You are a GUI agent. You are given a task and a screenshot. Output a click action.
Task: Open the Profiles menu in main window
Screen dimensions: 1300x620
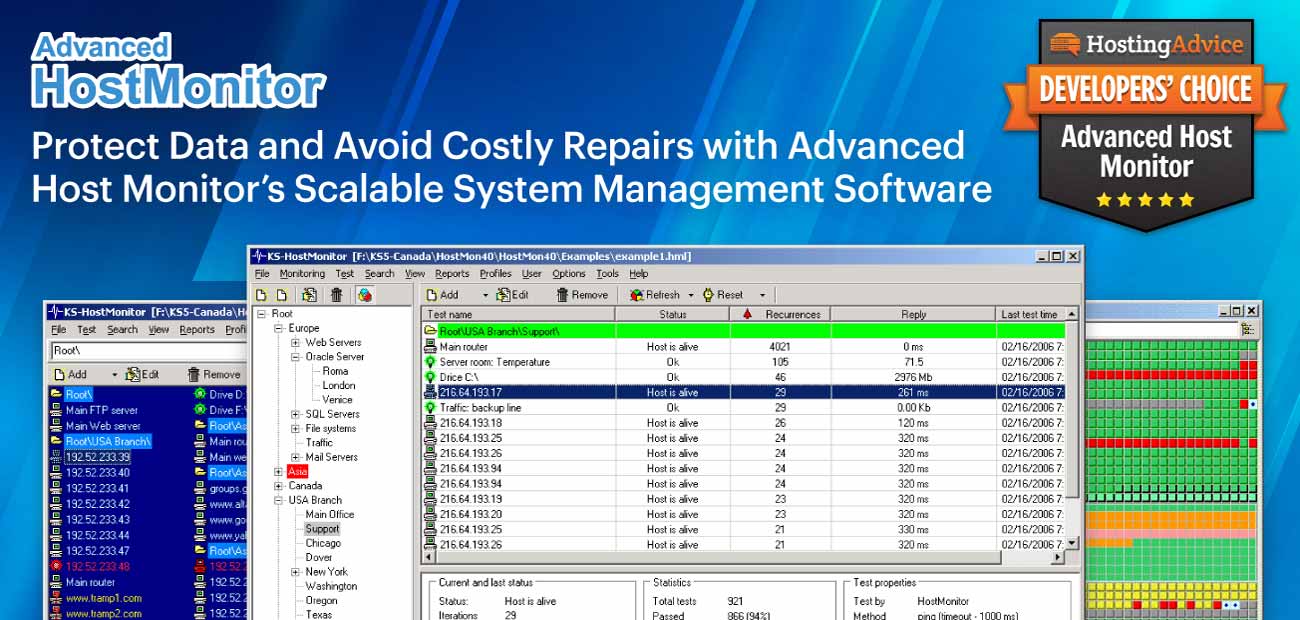point(496,273)
